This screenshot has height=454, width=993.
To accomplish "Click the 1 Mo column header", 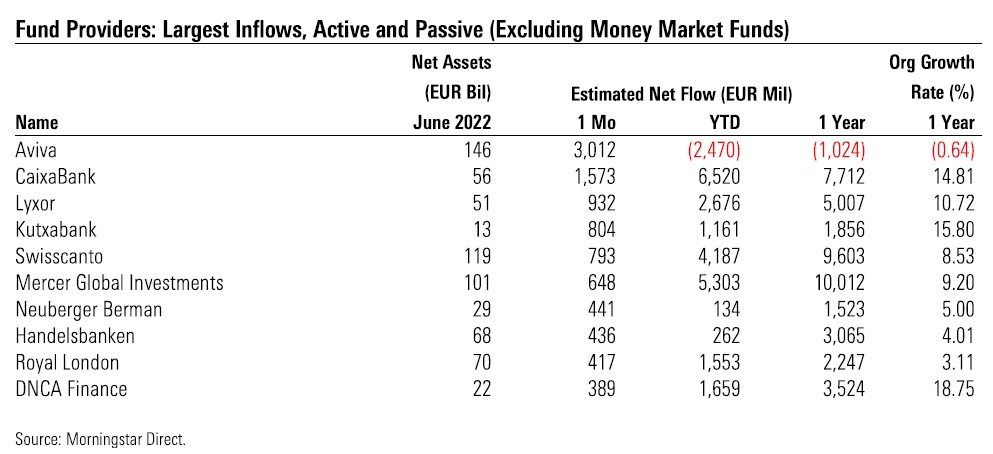I will click(610, 123).
